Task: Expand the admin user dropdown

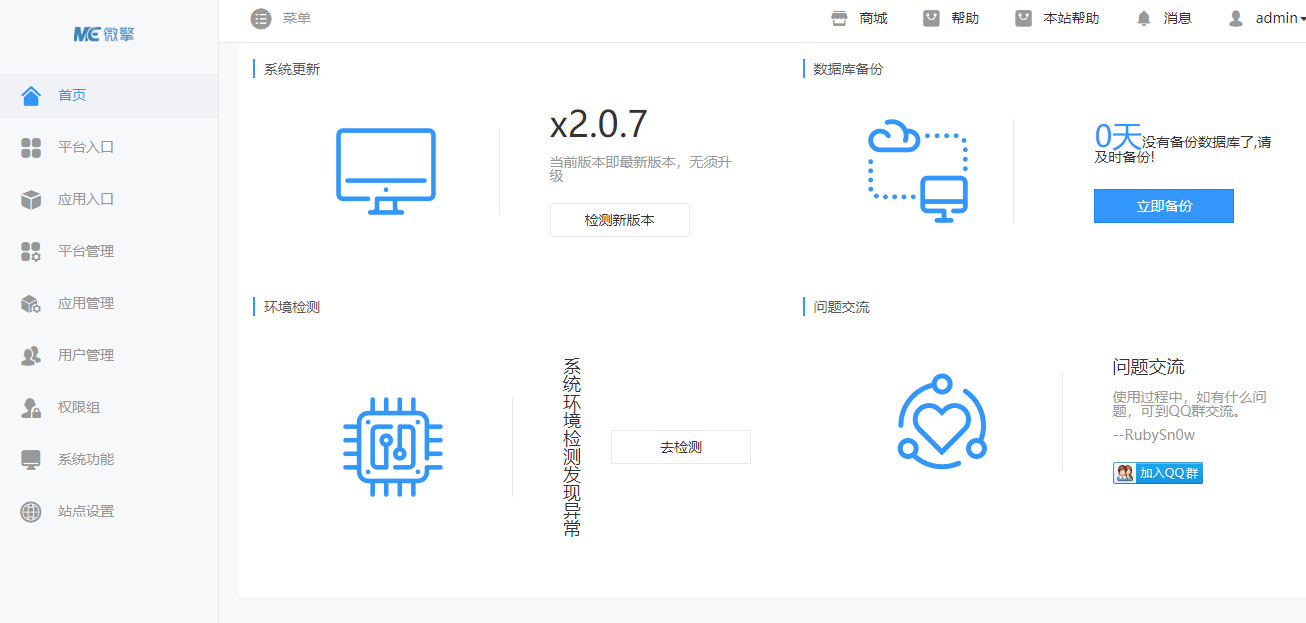Action: 1266,18
